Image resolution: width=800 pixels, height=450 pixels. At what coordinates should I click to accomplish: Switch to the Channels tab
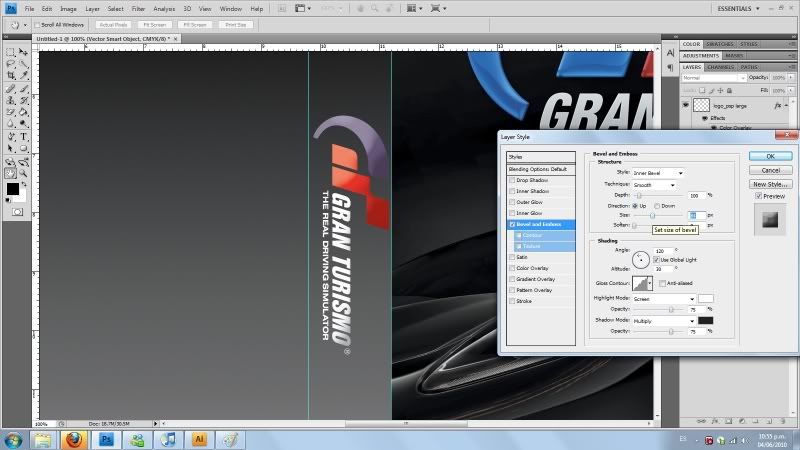coord(720,67)
